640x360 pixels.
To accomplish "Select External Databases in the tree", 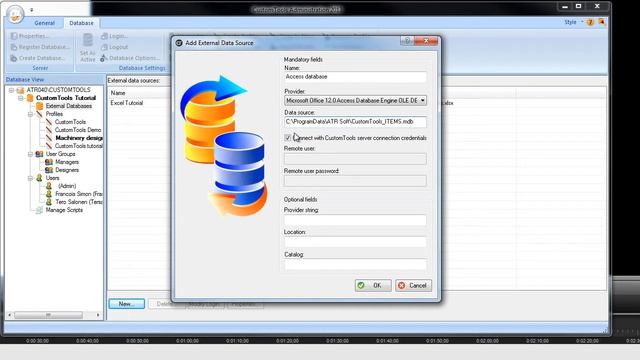I will click(x=69, y=106).
